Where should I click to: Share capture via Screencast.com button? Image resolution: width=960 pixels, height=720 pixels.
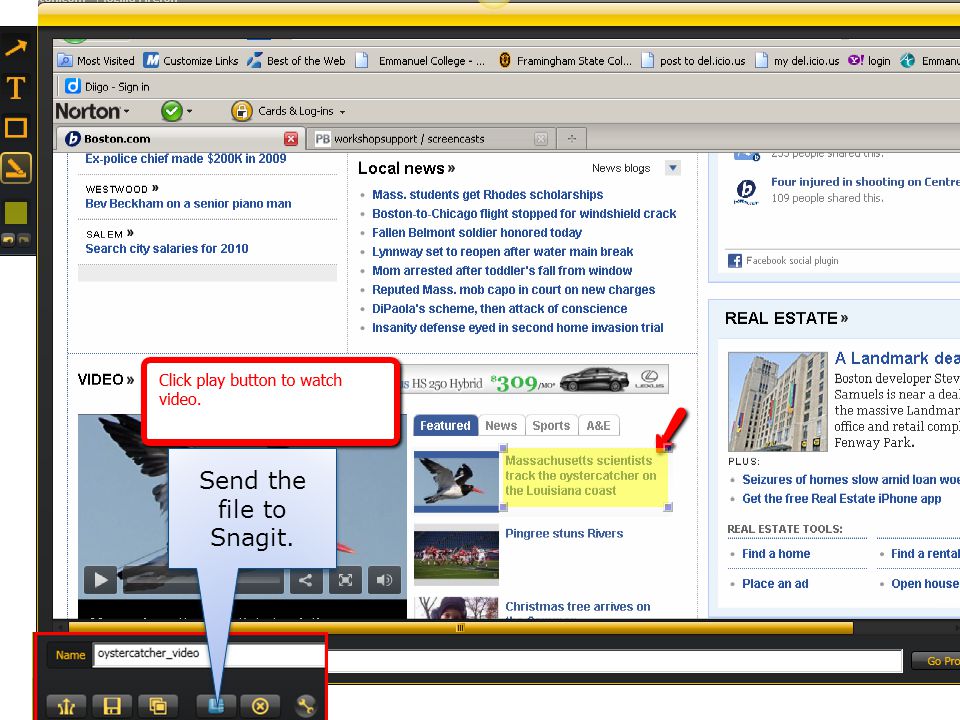(66, 706)
